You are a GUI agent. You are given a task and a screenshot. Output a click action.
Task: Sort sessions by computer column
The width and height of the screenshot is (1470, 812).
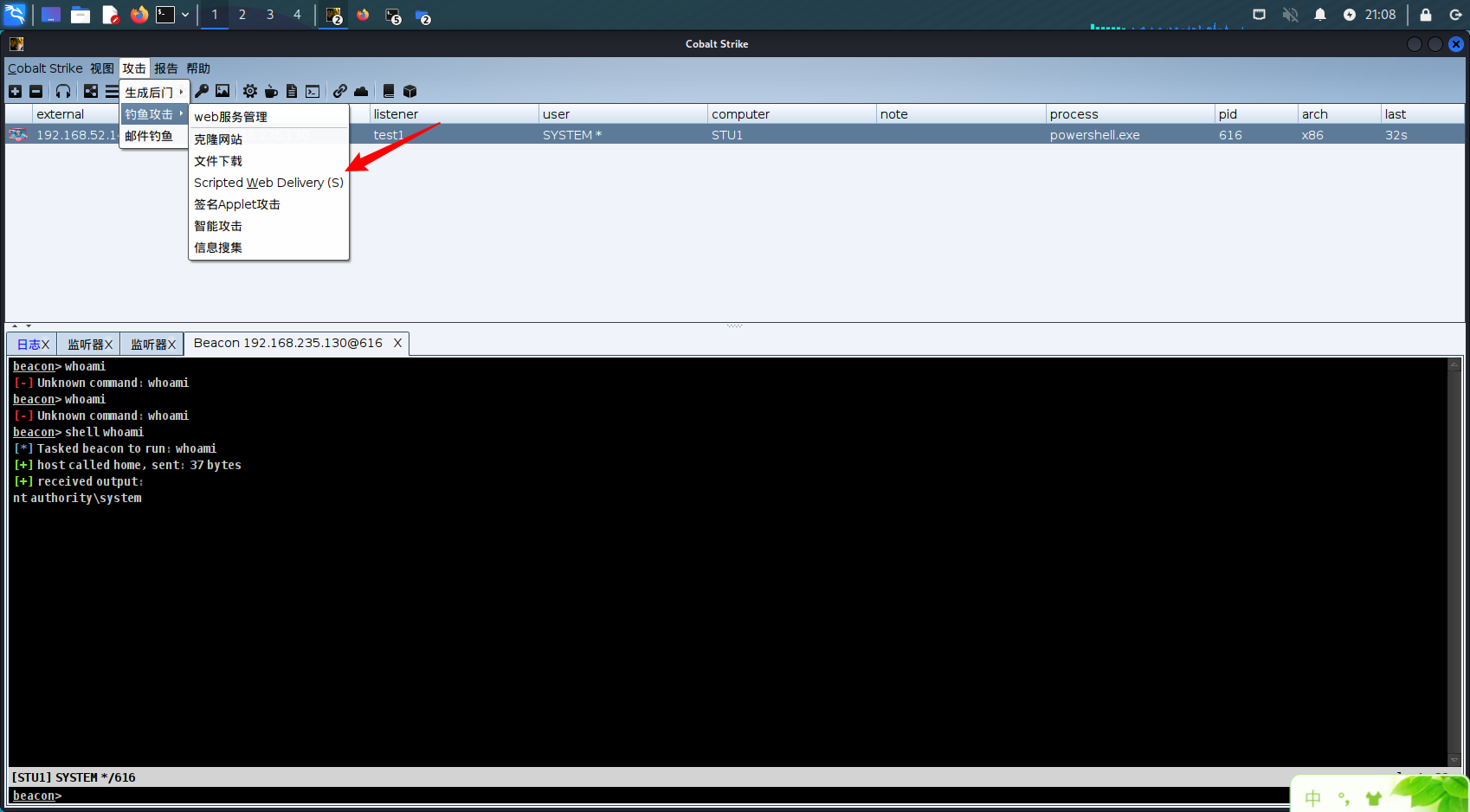(792, 114)
